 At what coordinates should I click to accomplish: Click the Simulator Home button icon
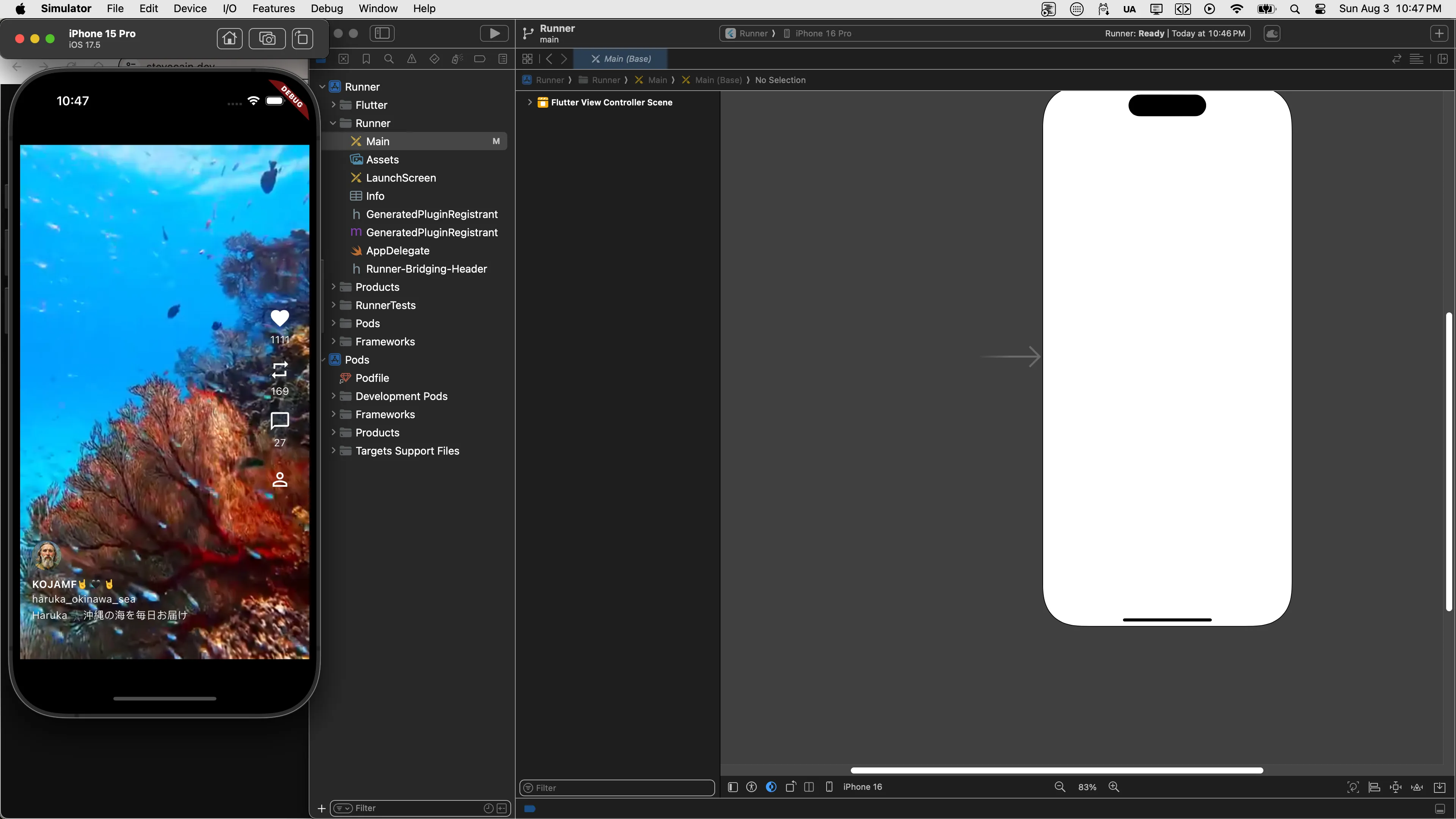(x=229, y=38)
